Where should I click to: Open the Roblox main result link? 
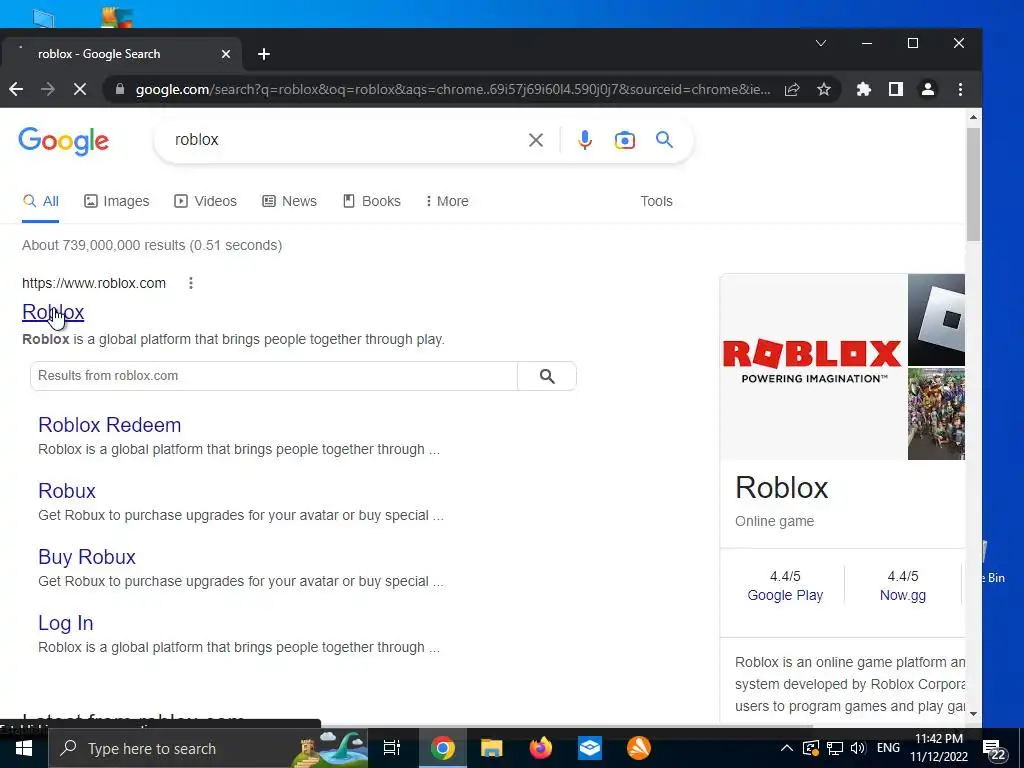(x=53, y=312)
